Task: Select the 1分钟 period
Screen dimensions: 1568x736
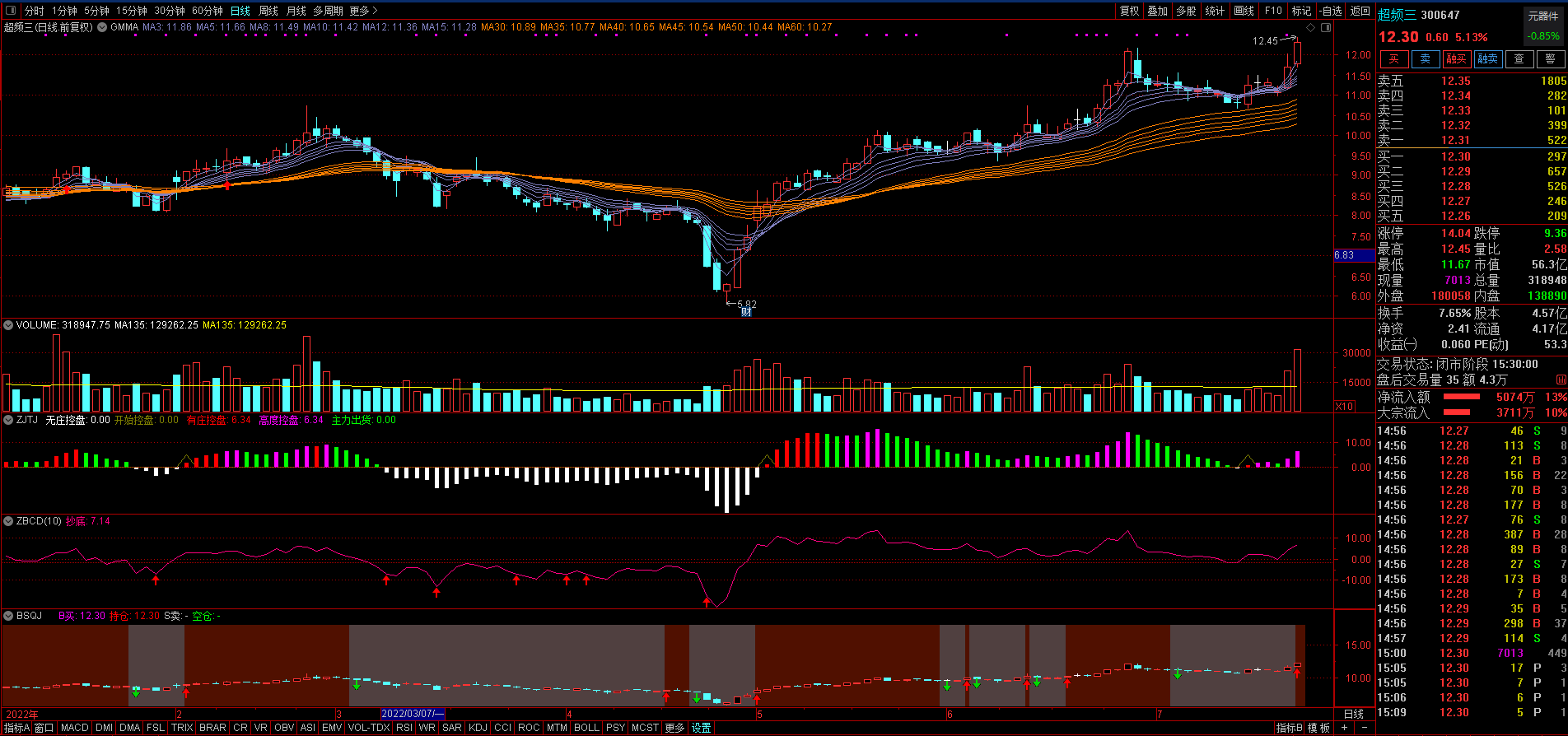Action: point(64,11)
